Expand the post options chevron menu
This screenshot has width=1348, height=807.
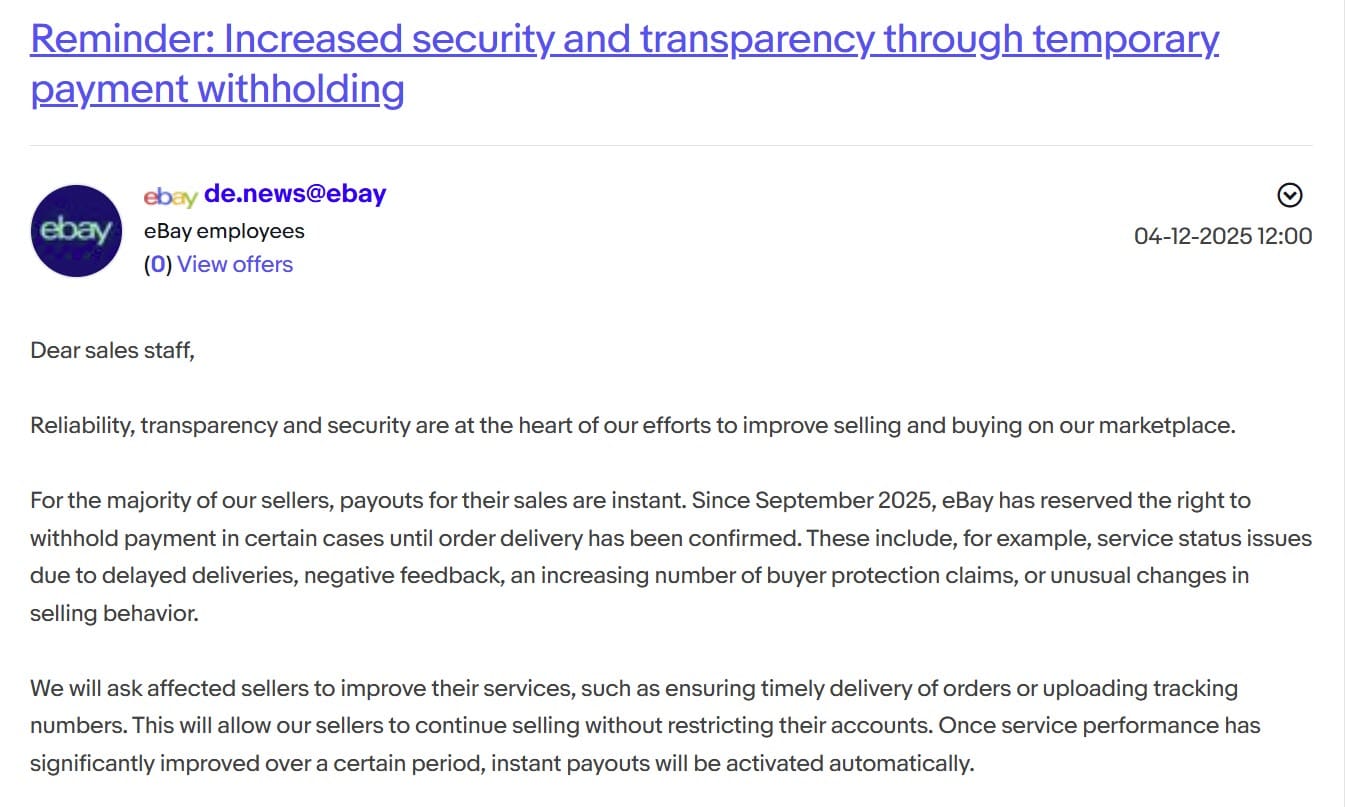pos(1290,195)
